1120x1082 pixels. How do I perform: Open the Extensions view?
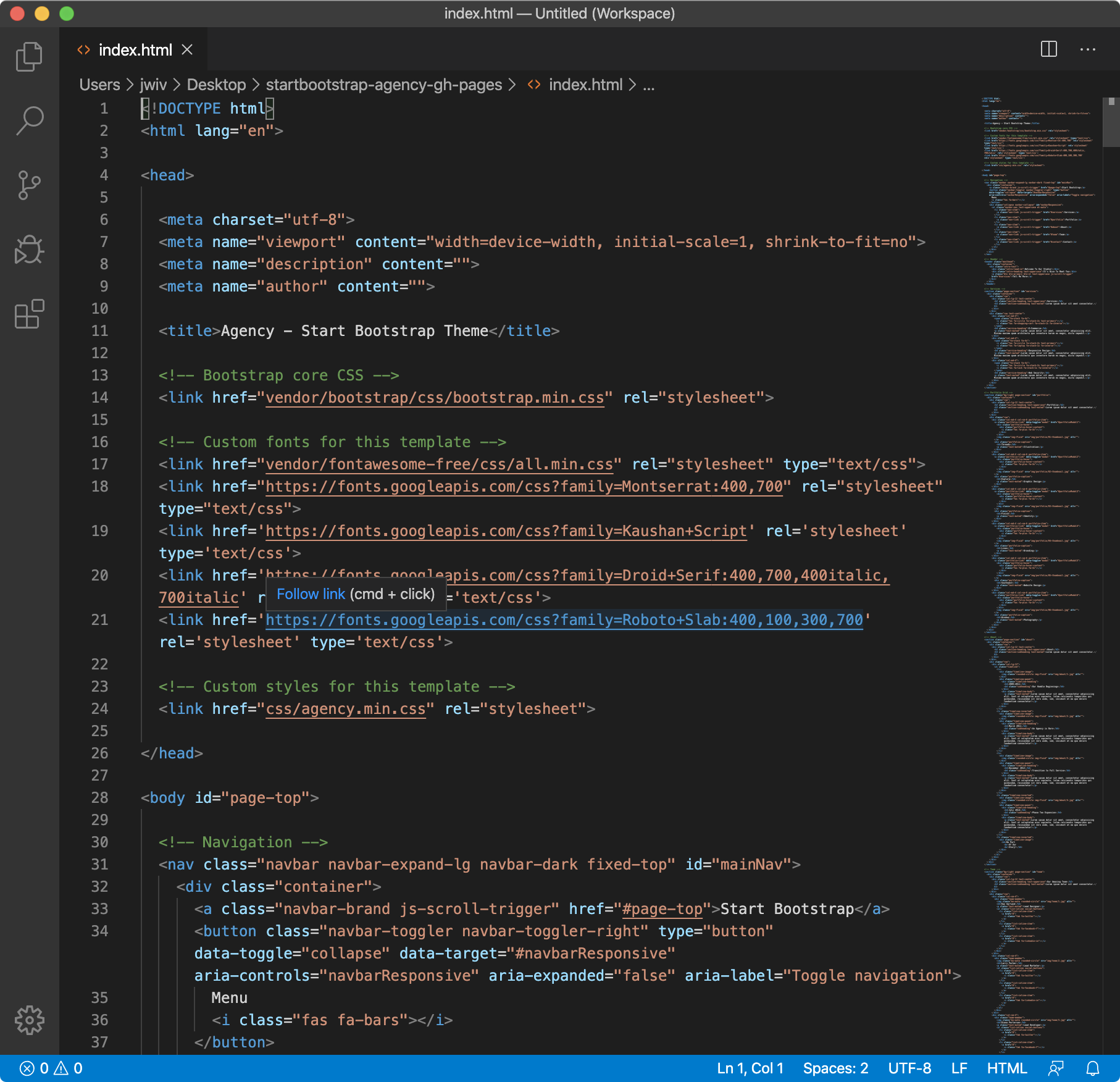point(29,316)
